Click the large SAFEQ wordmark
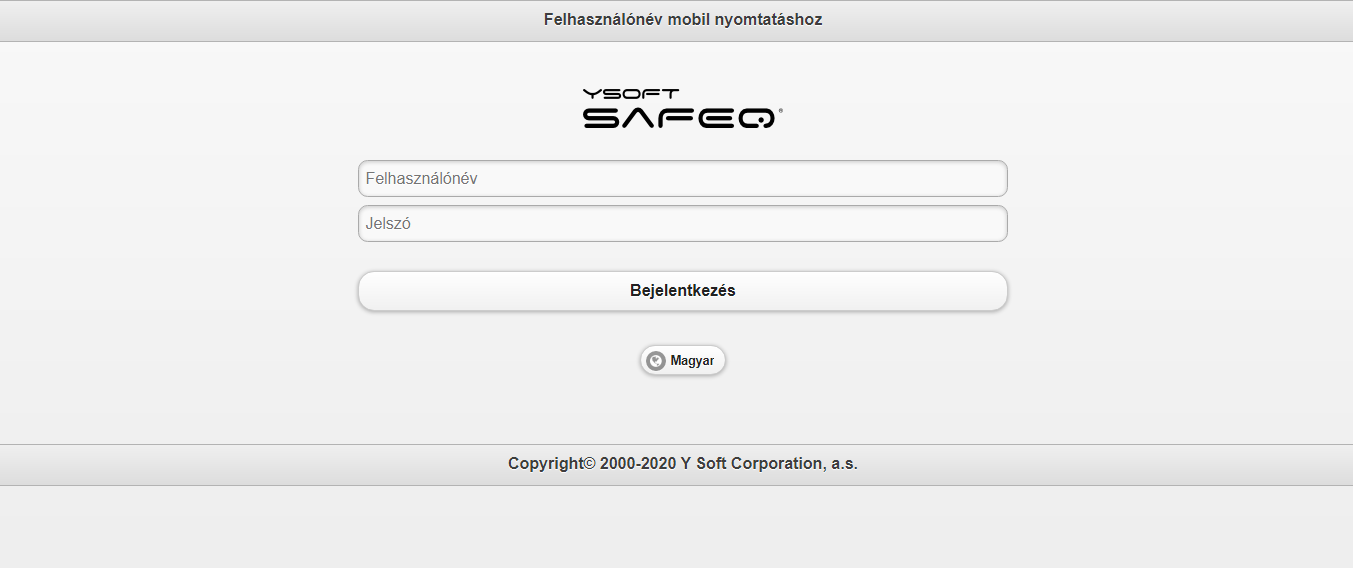Image resolution: width=1353 pixels, height=568 pixels. click(678, 119)
